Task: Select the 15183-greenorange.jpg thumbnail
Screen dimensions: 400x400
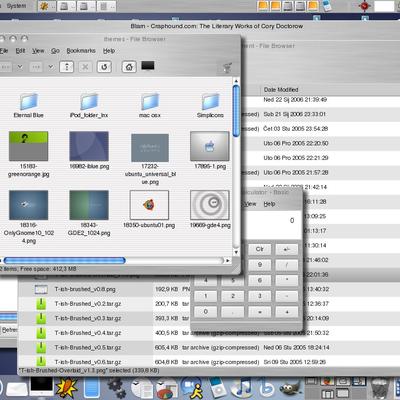Action: click(x=29, y=146)
